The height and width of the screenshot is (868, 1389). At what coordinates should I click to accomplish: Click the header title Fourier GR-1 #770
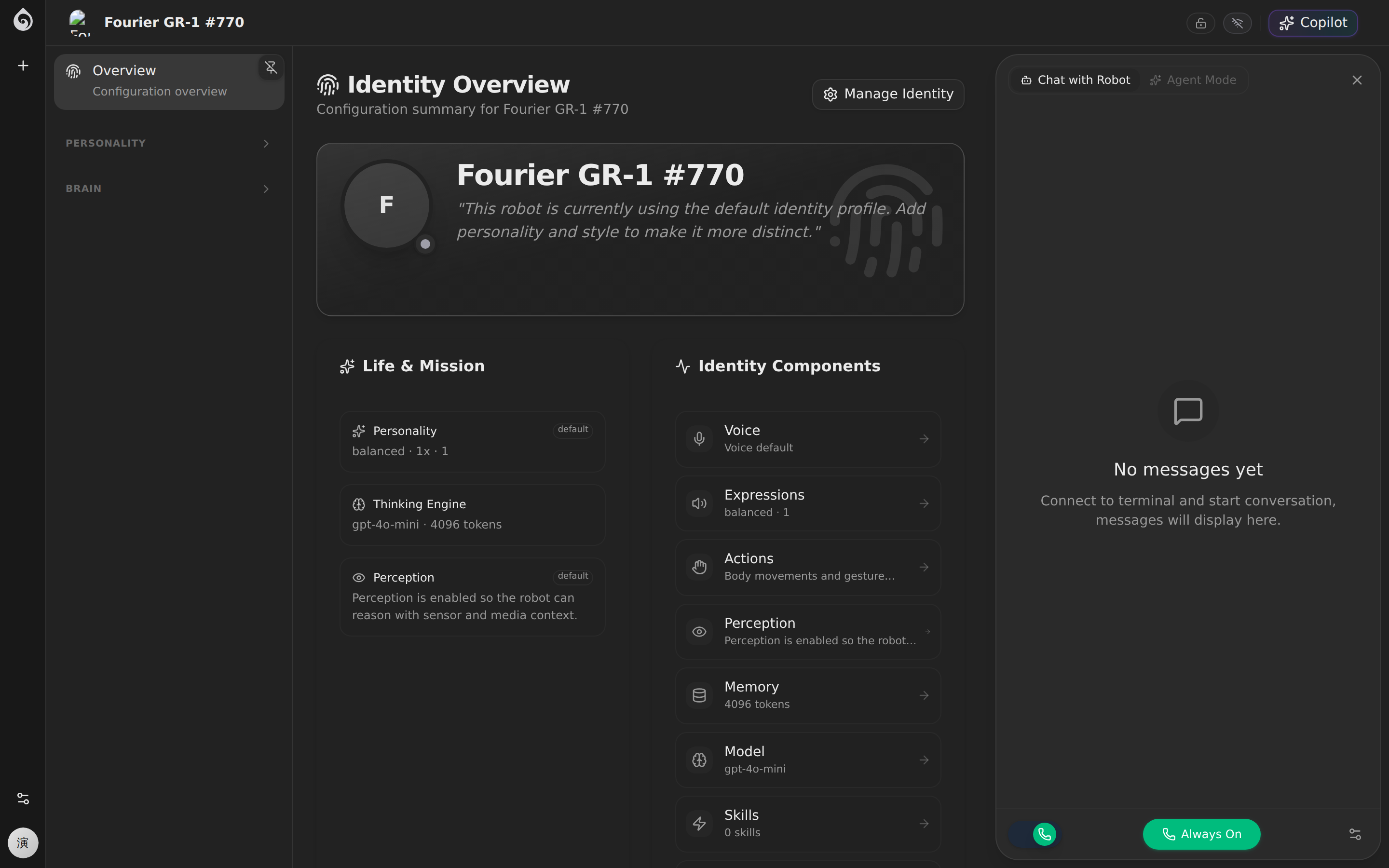[174, 22]
